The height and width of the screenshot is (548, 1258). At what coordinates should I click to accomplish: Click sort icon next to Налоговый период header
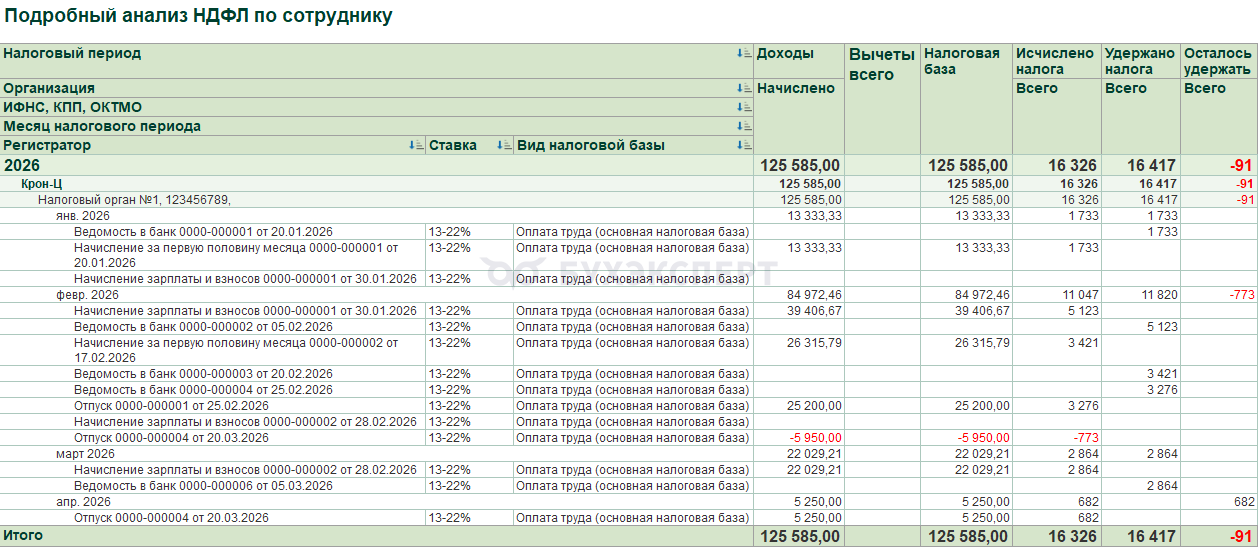click(743, 54)
